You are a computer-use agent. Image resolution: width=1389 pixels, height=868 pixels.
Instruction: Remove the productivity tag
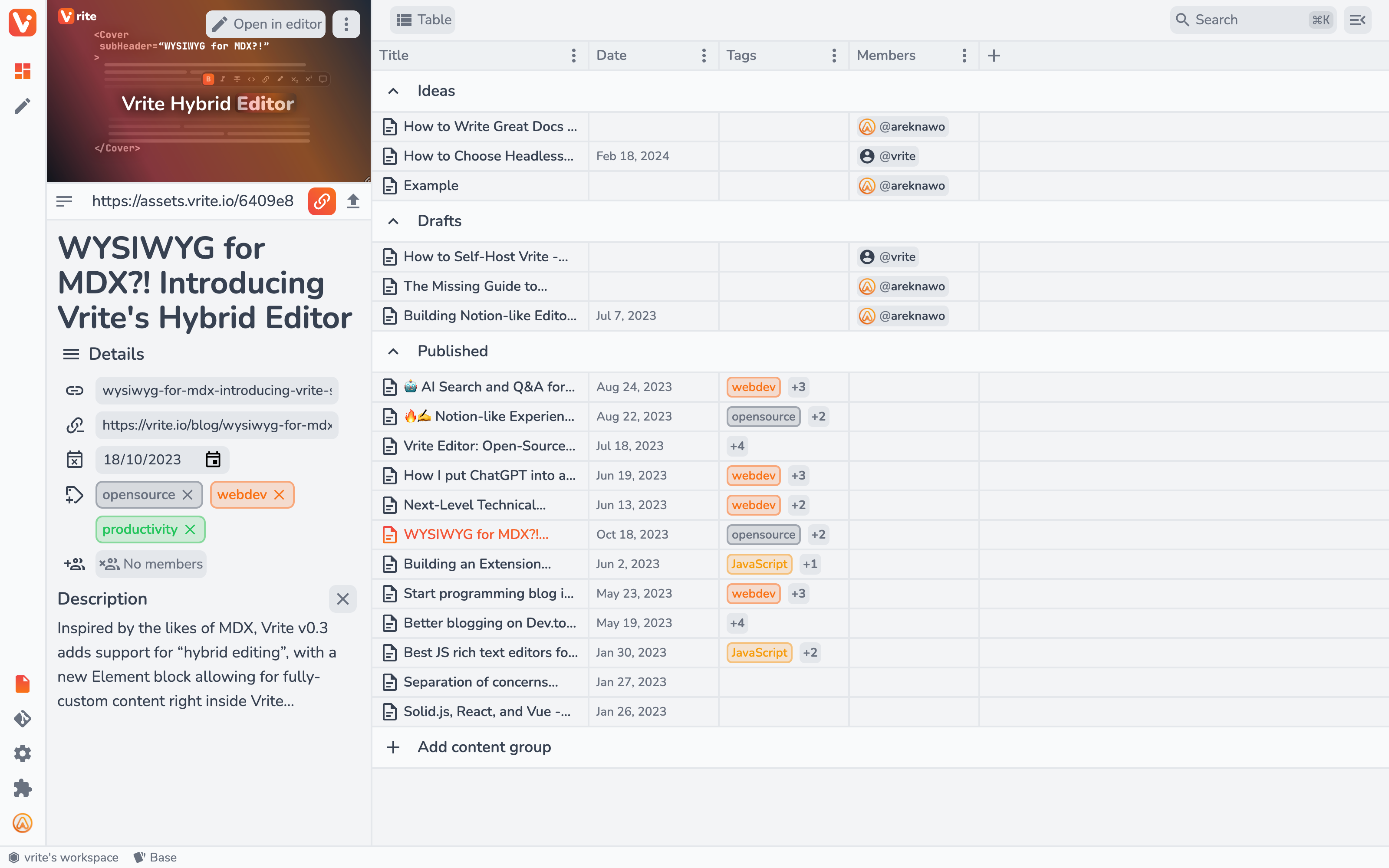click(x=191, y=529)
